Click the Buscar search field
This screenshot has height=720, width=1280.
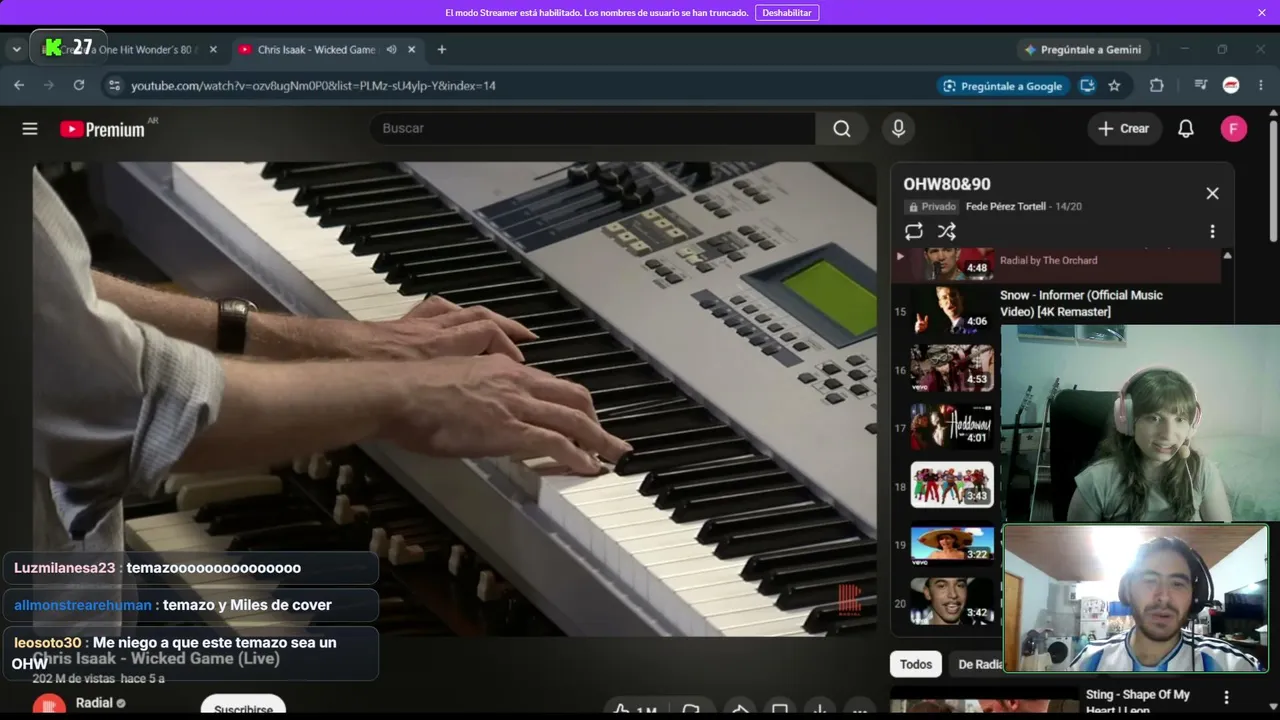(x=593, y=128)
